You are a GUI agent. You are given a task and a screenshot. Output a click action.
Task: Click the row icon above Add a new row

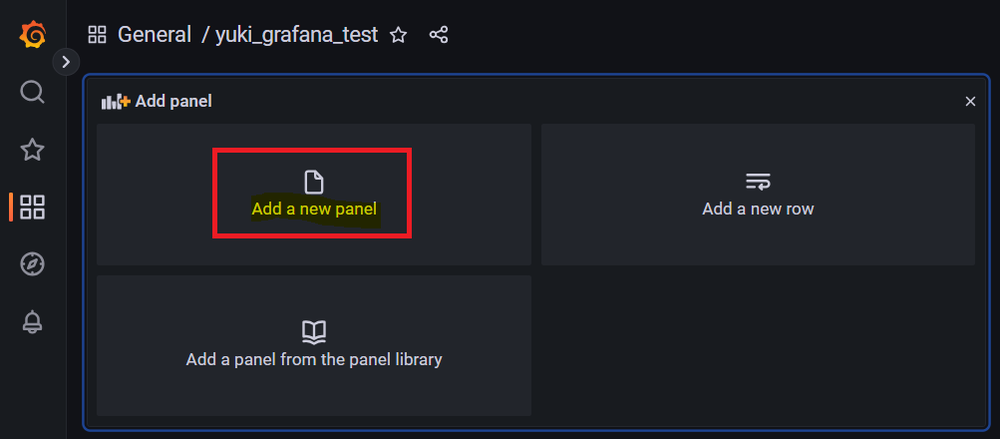click(x=758, y=182)
